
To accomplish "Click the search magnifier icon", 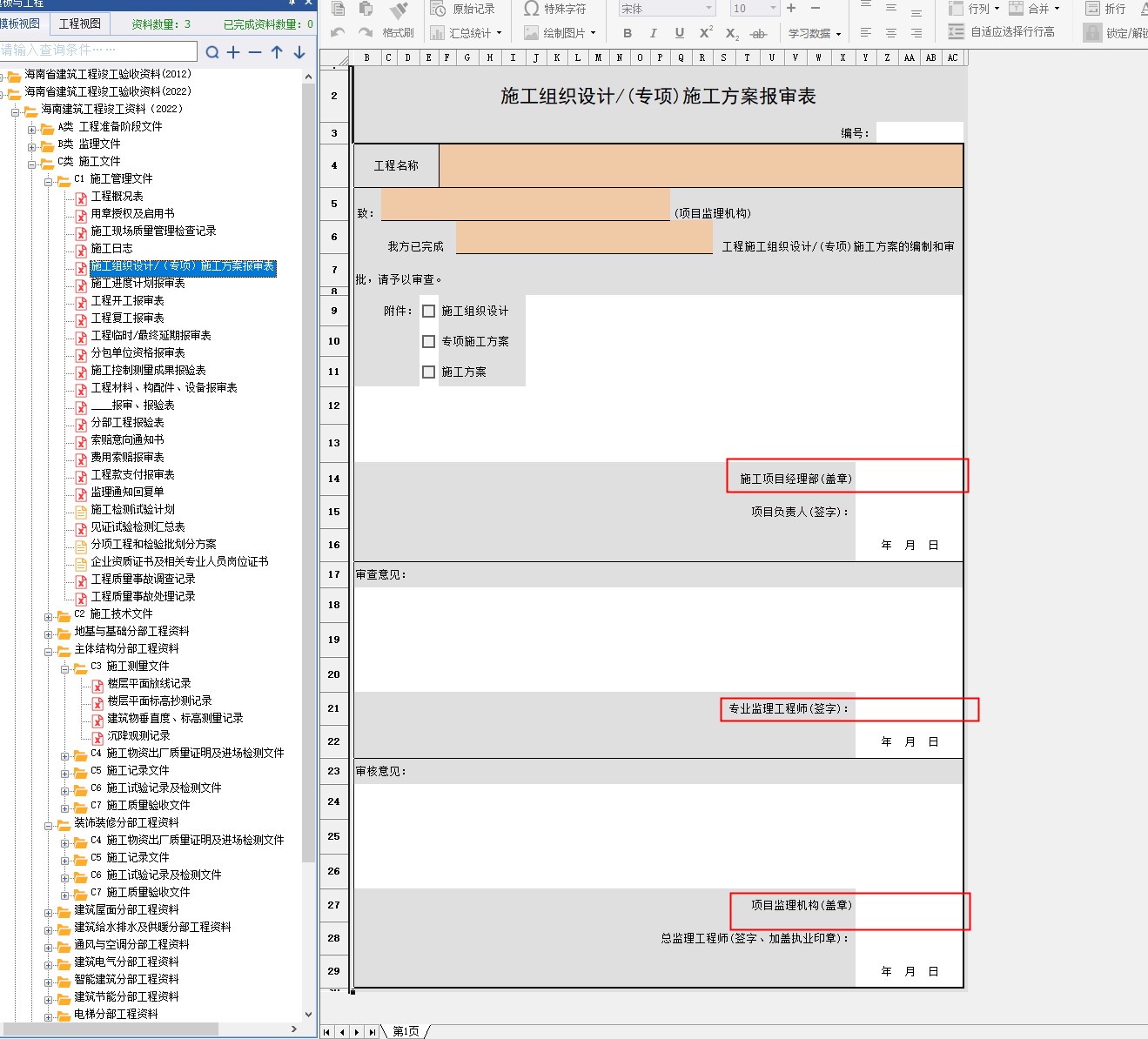I will point(212,52).
